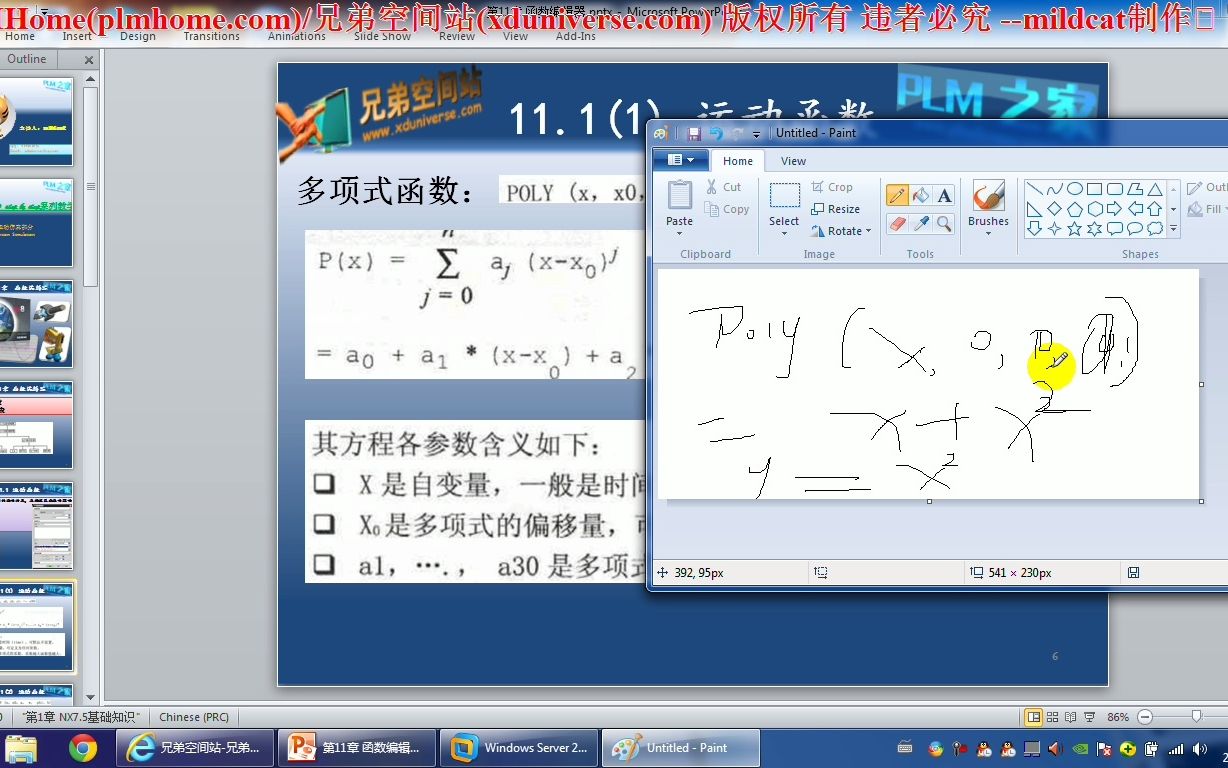The image size is (1228, 768).
Task: Select the Fill with color bucket tool
Action: coord(920,194)
